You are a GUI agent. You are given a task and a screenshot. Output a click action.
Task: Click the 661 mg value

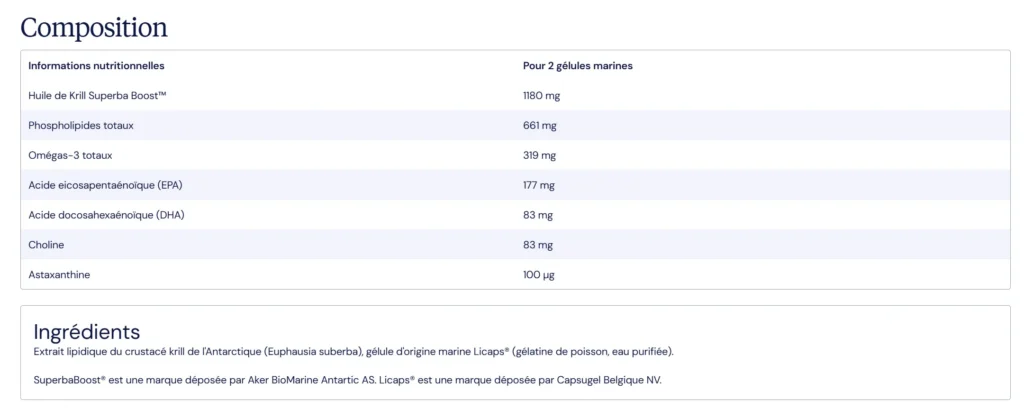(539, 125)
